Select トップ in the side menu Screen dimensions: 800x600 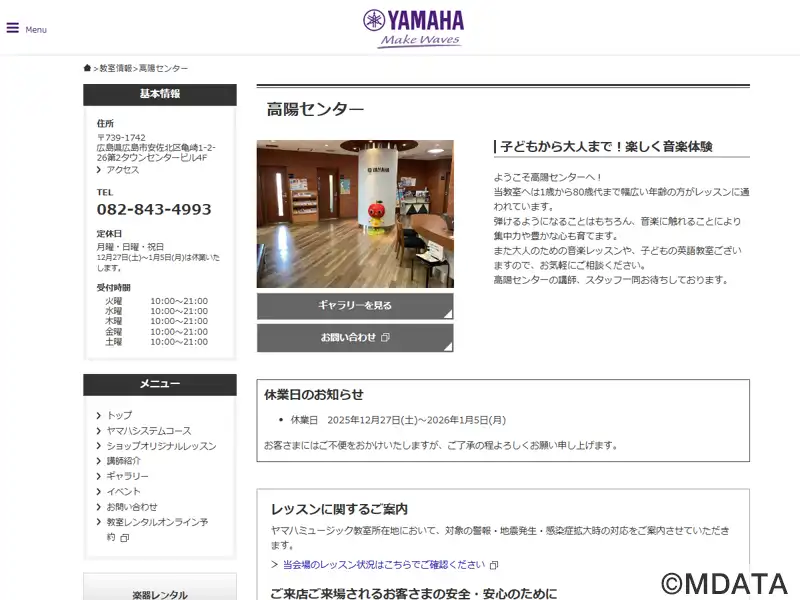tap(119, 415)
